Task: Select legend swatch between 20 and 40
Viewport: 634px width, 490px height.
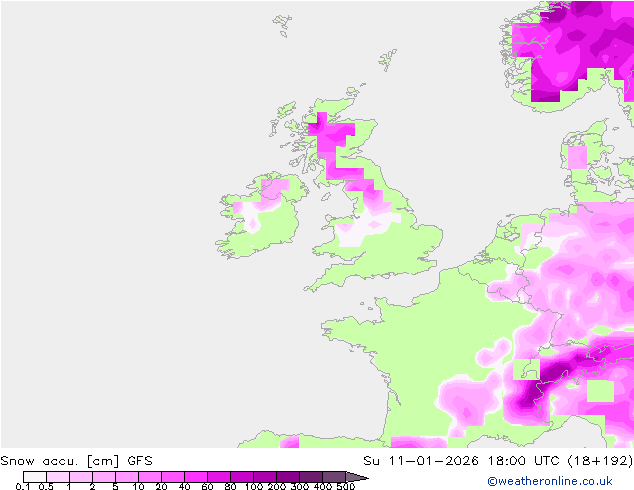Action: [x=173, y=477]
